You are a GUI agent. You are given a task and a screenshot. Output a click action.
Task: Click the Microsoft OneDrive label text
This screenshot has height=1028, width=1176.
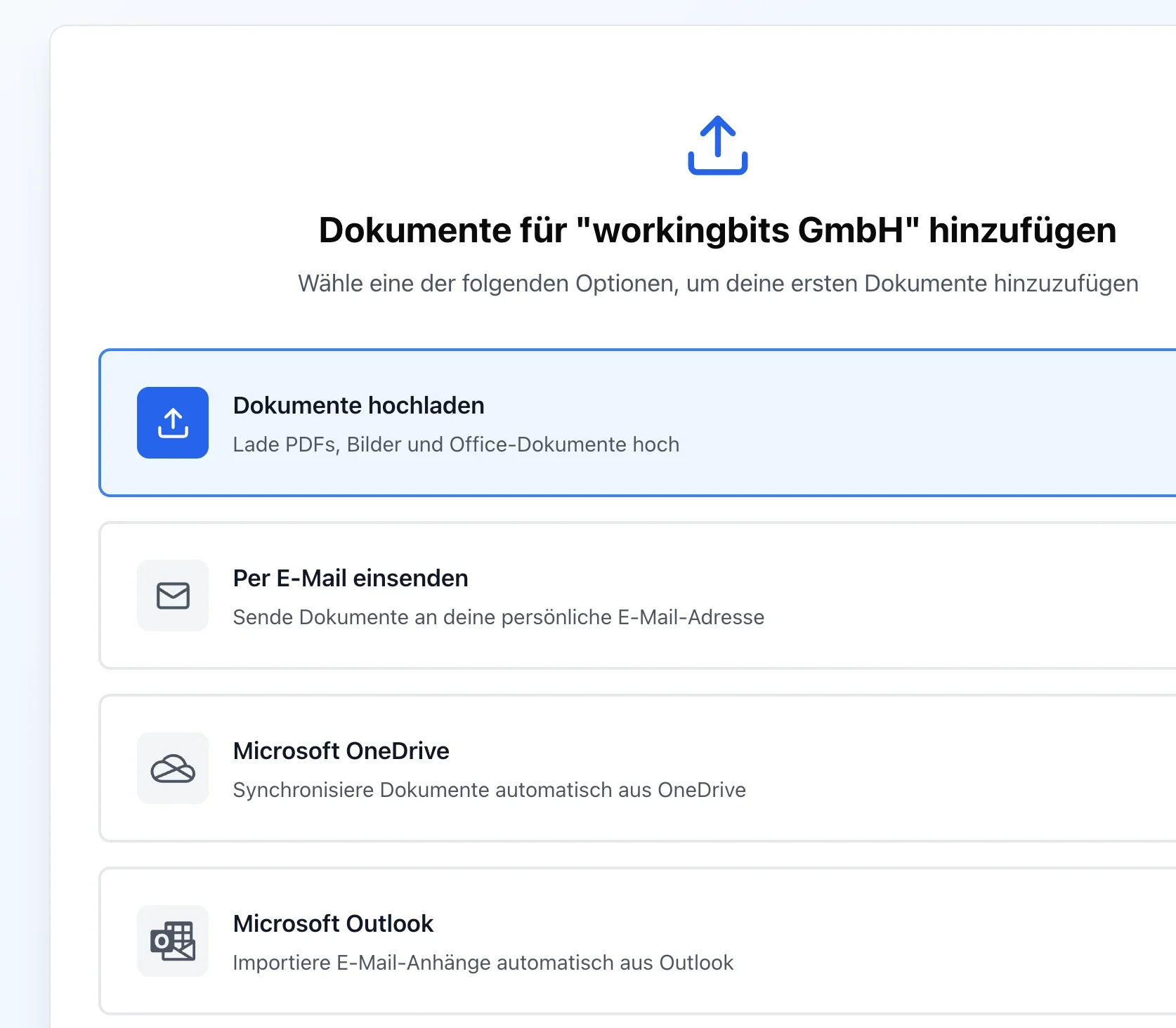click(x=341, y=751)
